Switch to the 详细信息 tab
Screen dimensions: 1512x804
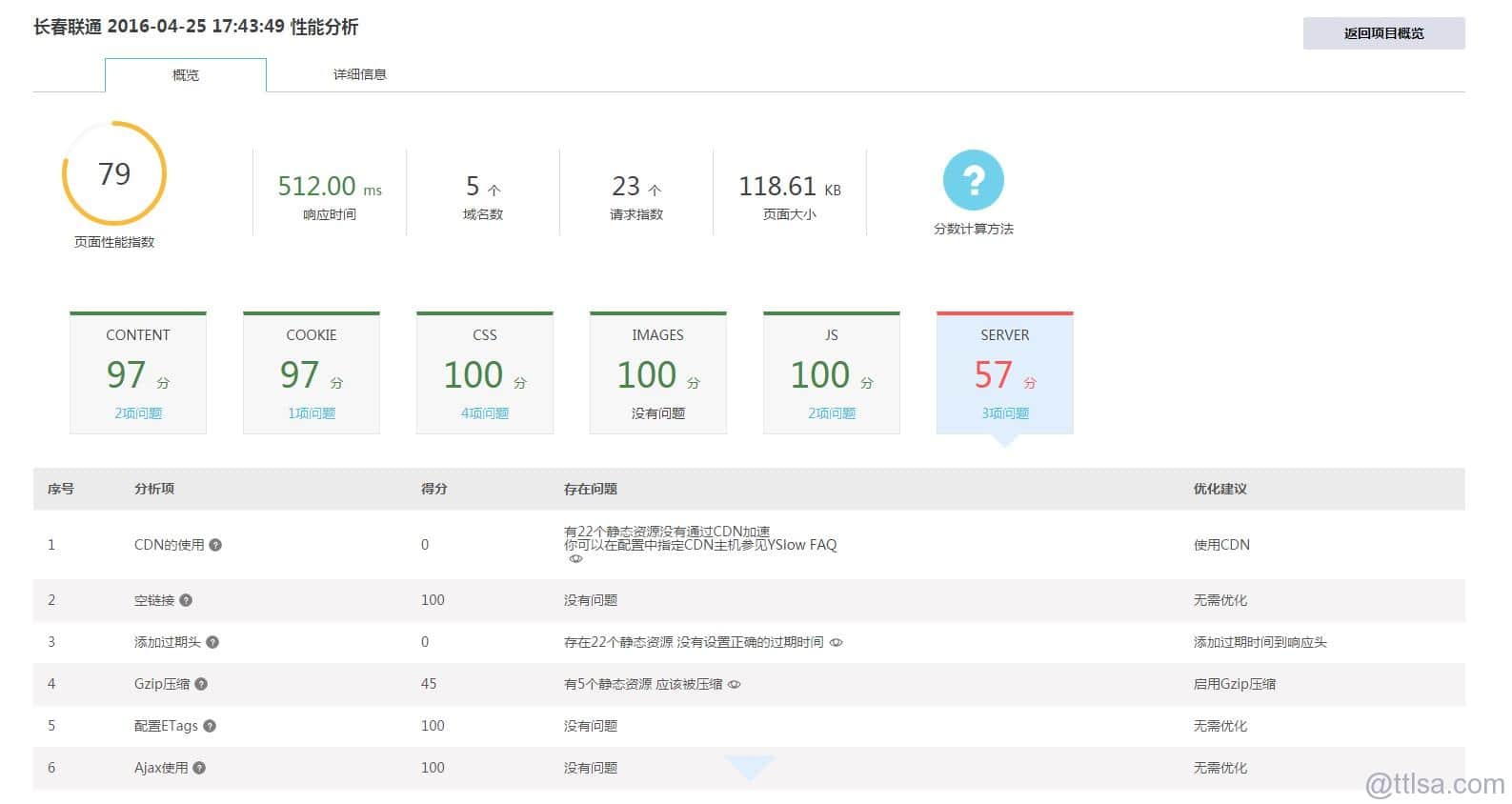[x=359, y=74]
